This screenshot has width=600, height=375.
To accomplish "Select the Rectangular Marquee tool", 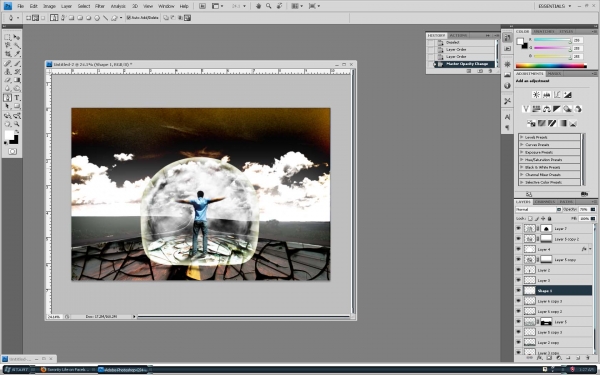I will pyautogui.click(x=7, y=38).
